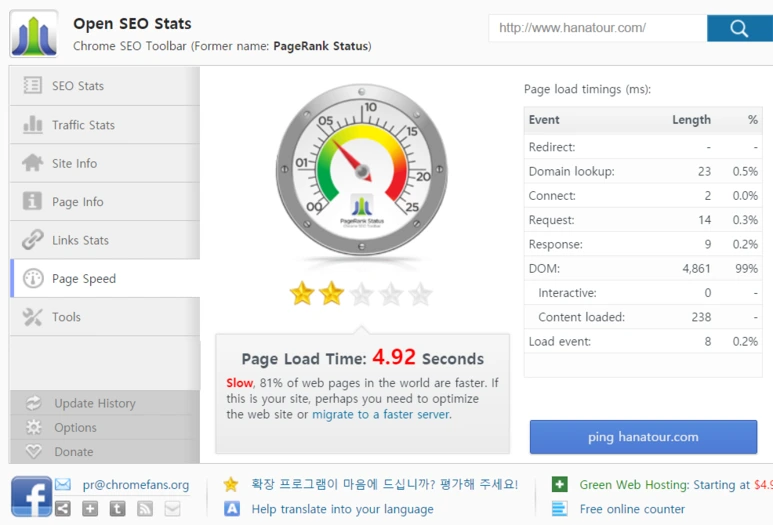Click the 'Length' column header
Image resolution: width=773 pixels, height=525 pixels.
[x=691, y=120]
